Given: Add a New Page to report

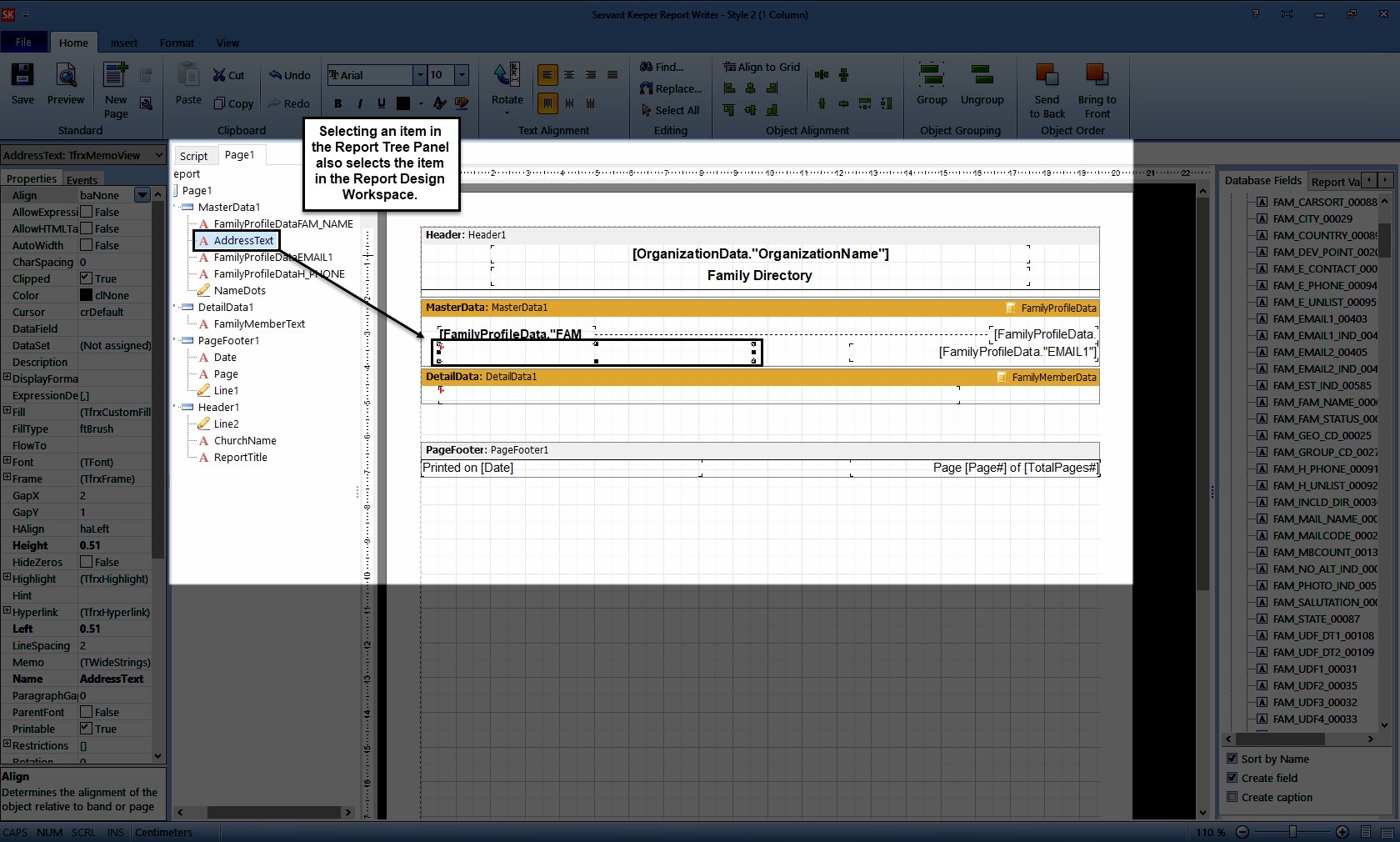Looking at the screenshot, I should point(116,89).
